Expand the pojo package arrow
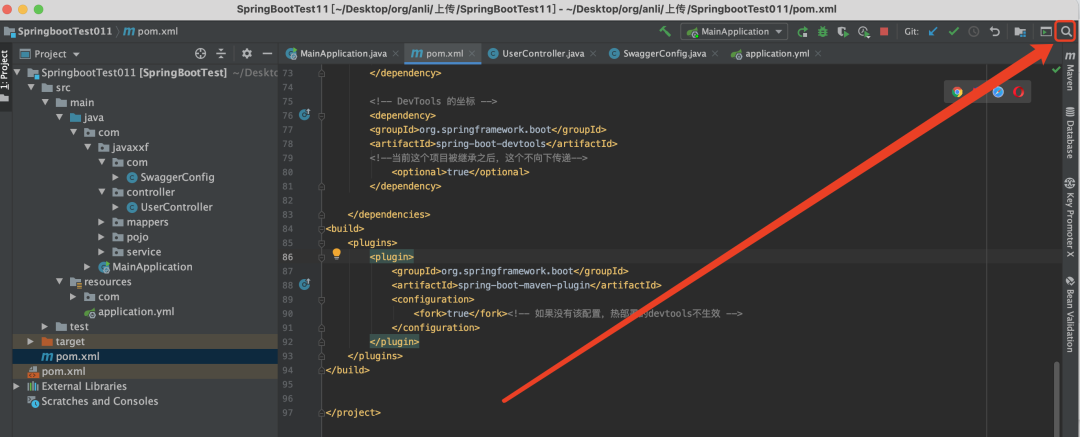 click(101, 236)
